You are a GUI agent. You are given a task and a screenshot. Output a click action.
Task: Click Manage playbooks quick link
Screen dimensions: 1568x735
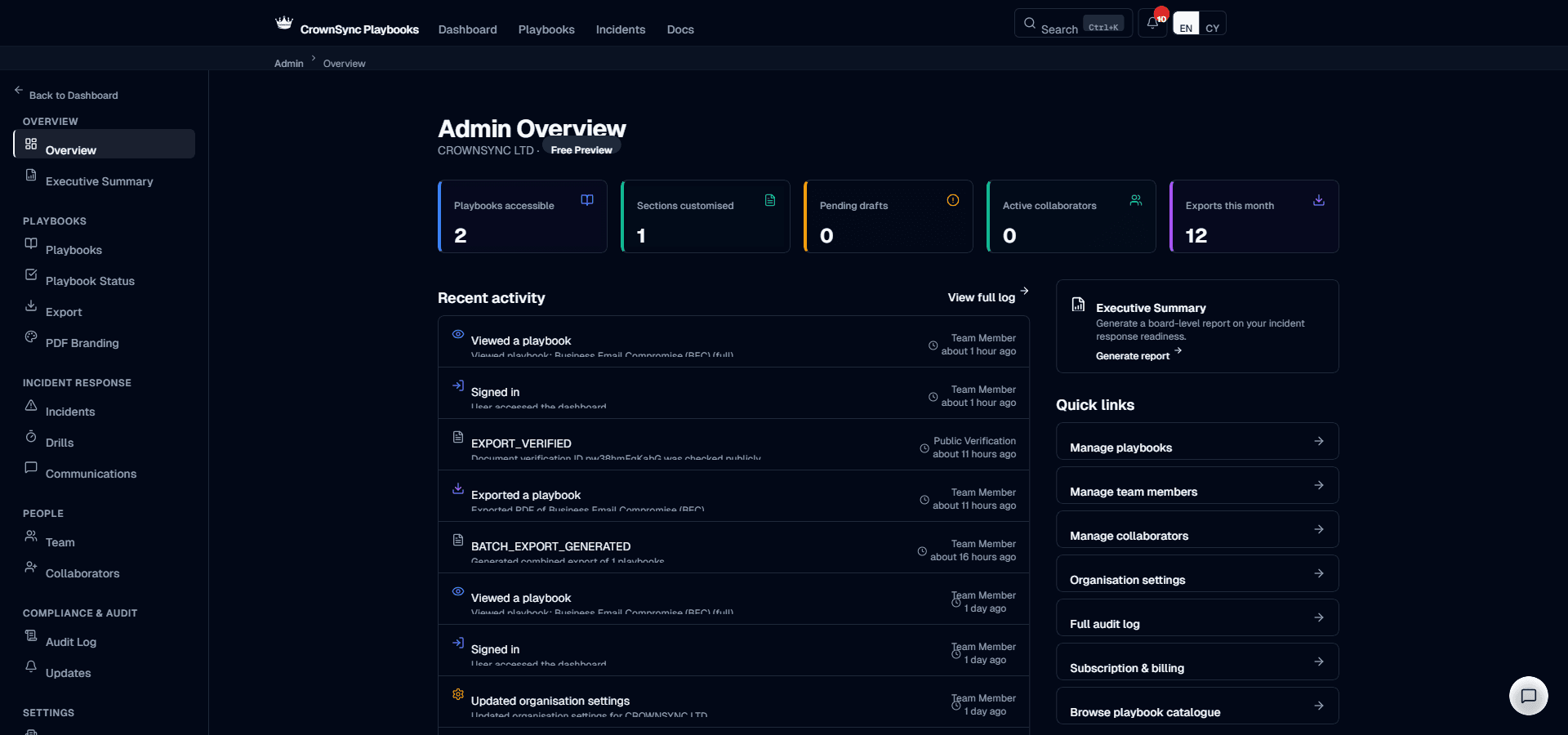1197,441
